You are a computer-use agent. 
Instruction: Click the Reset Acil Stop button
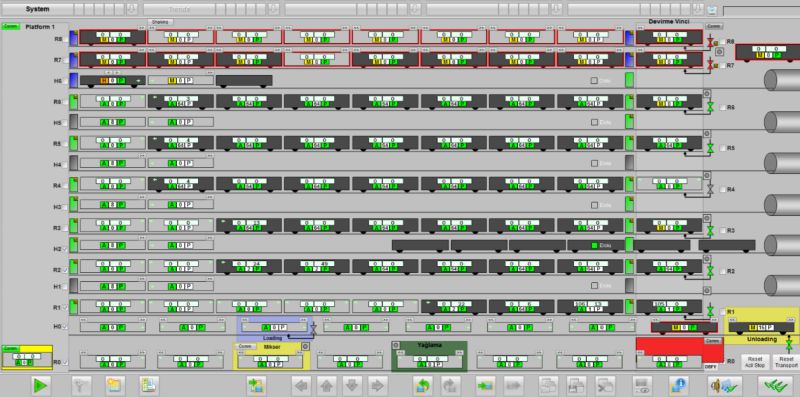coord(755,362)
